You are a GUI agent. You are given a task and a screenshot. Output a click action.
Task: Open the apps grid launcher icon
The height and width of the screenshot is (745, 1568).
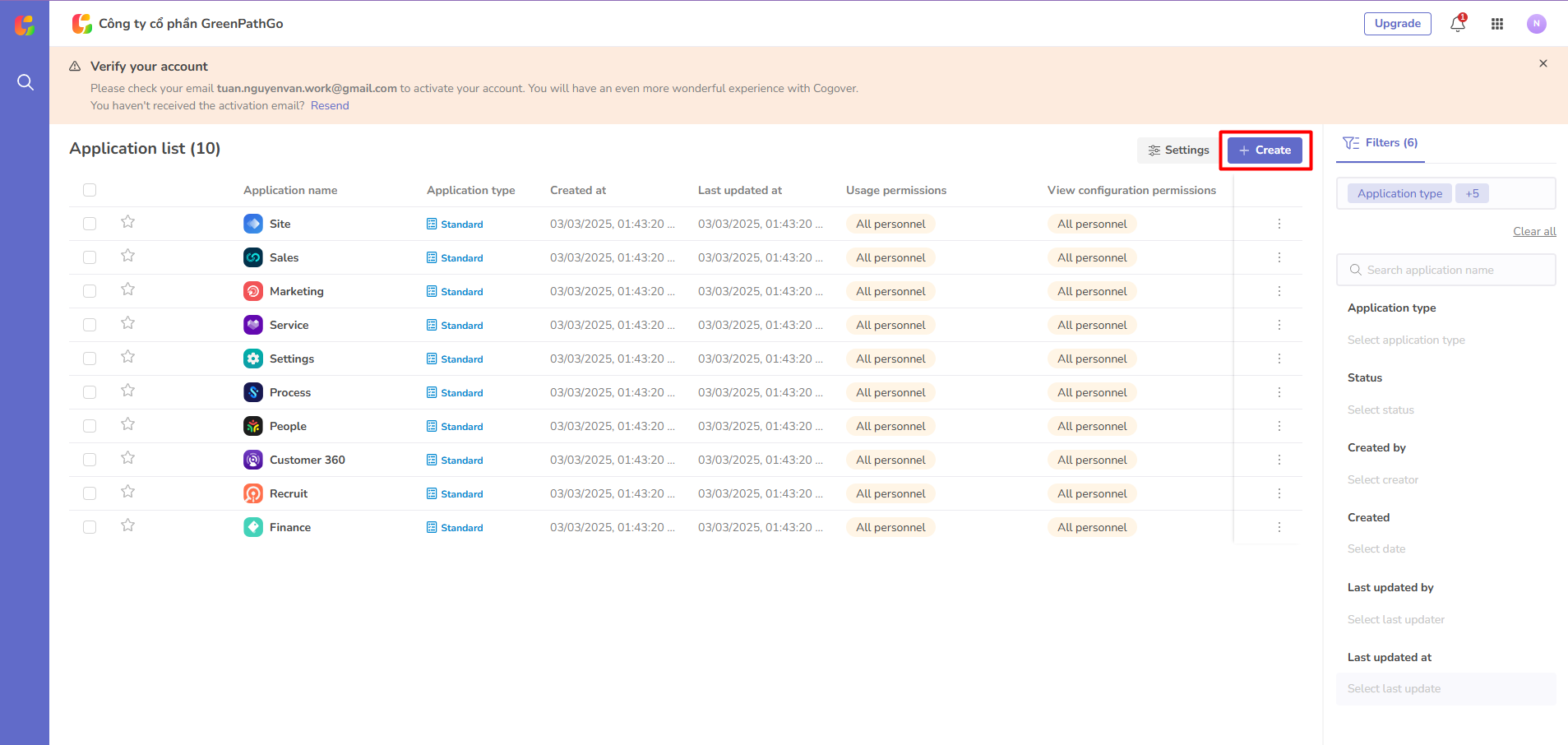(x=1496, y=24)
